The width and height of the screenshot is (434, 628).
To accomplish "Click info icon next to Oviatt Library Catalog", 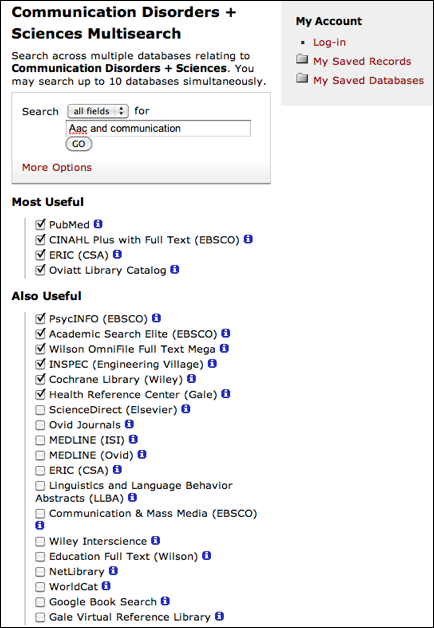I will (175, 270).
